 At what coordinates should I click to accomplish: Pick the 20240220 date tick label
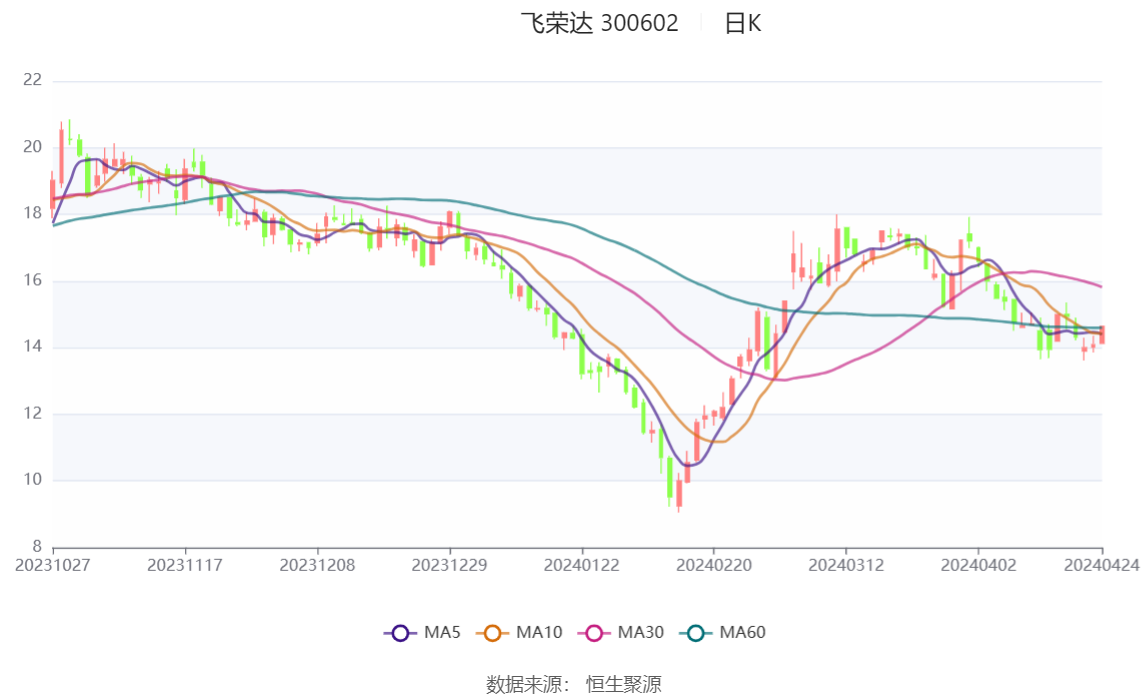pyautogui.click(x=713, y=565)
